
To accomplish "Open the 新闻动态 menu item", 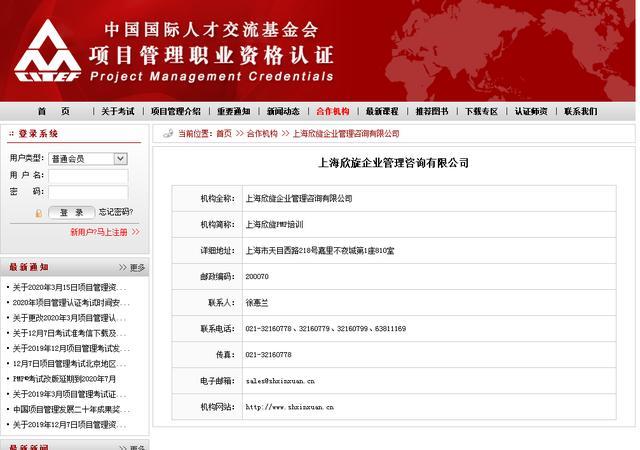I will (283, 111).
